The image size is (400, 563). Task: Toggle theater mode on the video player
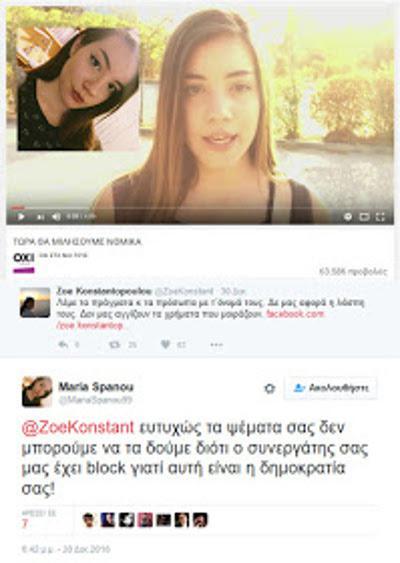click(x=364, y=217)
